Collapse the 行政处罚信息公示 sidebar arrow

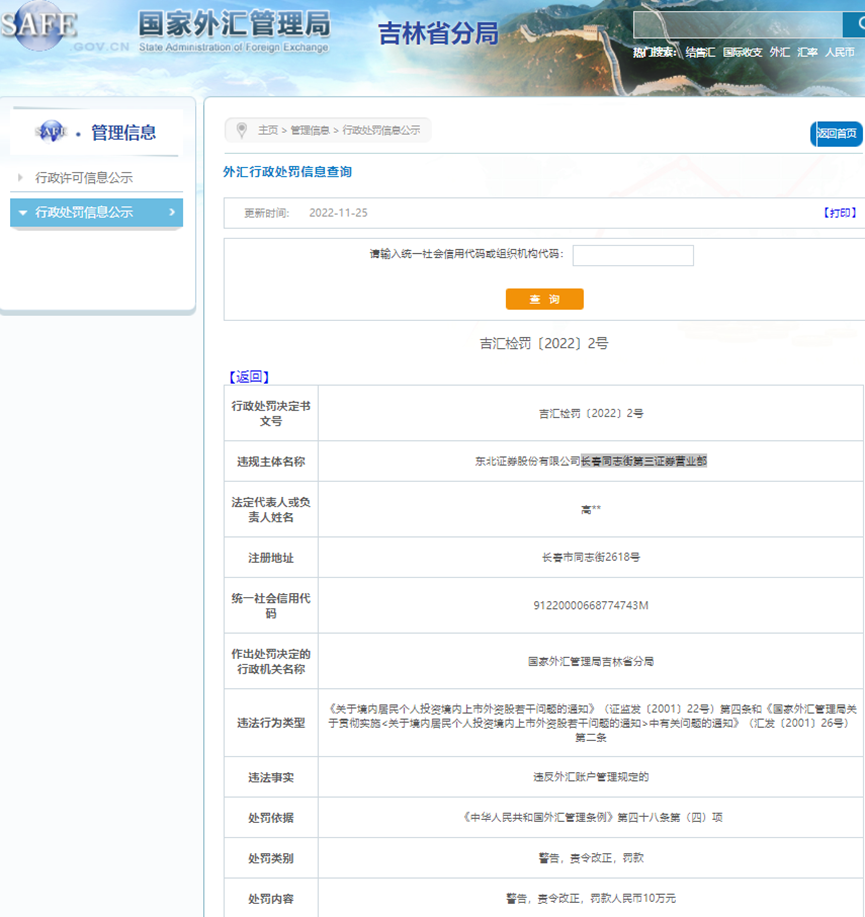pyautogui.click(x=23, y=212)
